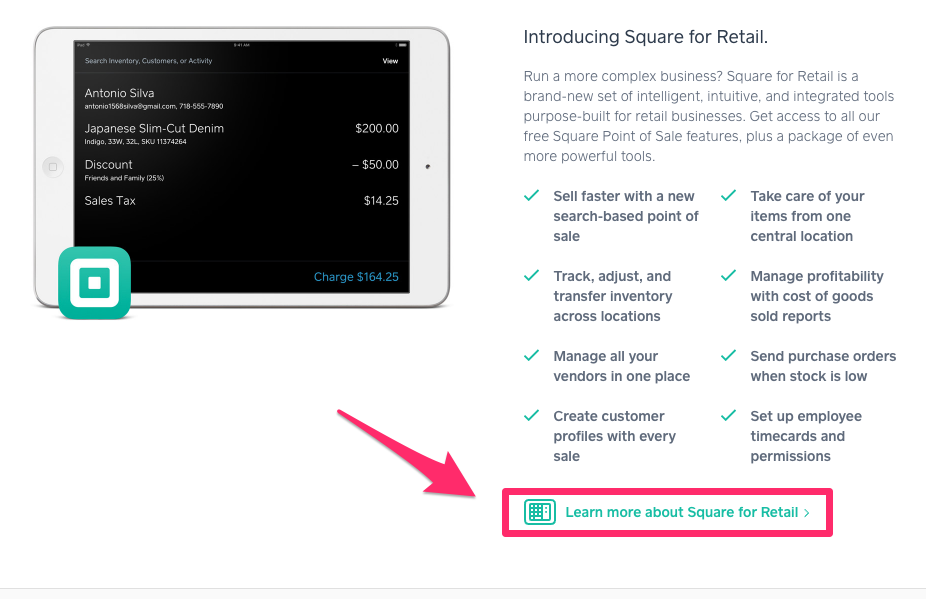Click the – $50.00 discount amount
926x599 pixels.
375,165
